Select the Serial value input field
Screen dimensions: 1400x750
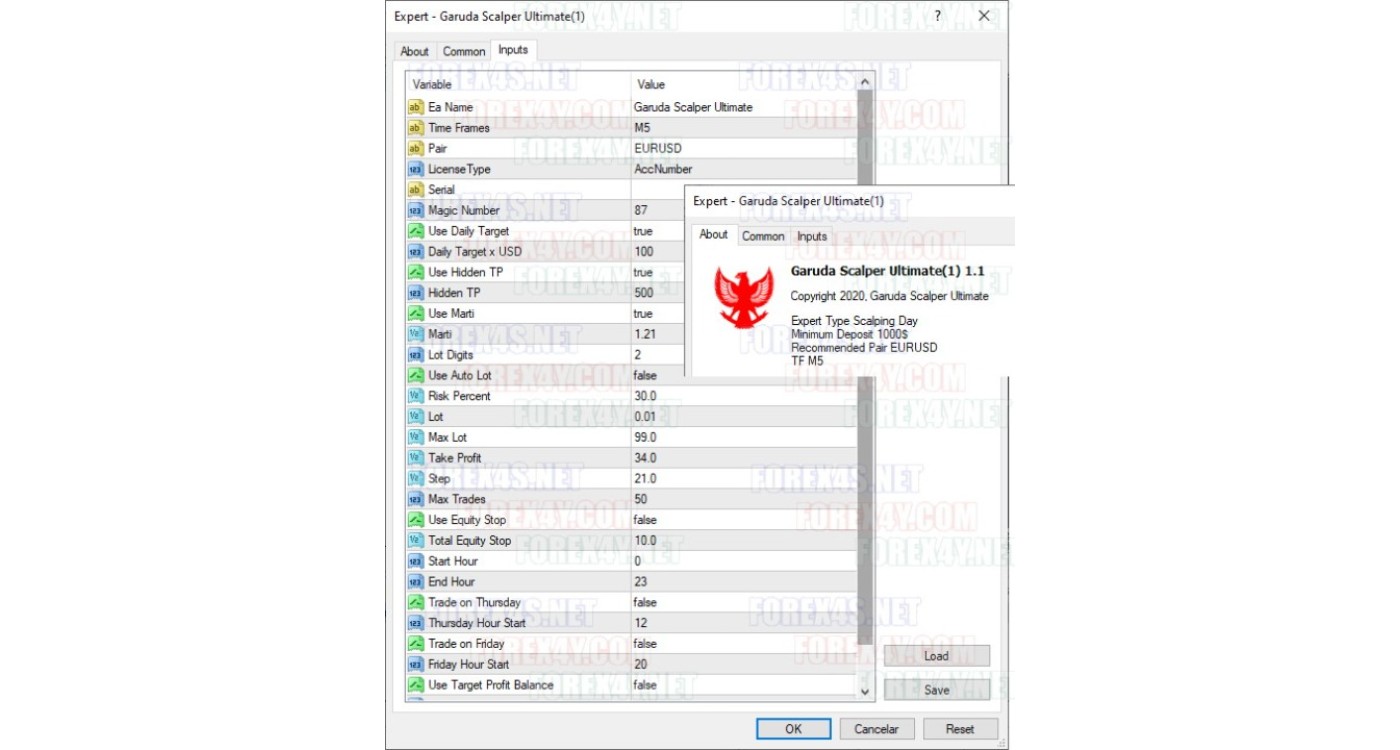tap(656, 190)
